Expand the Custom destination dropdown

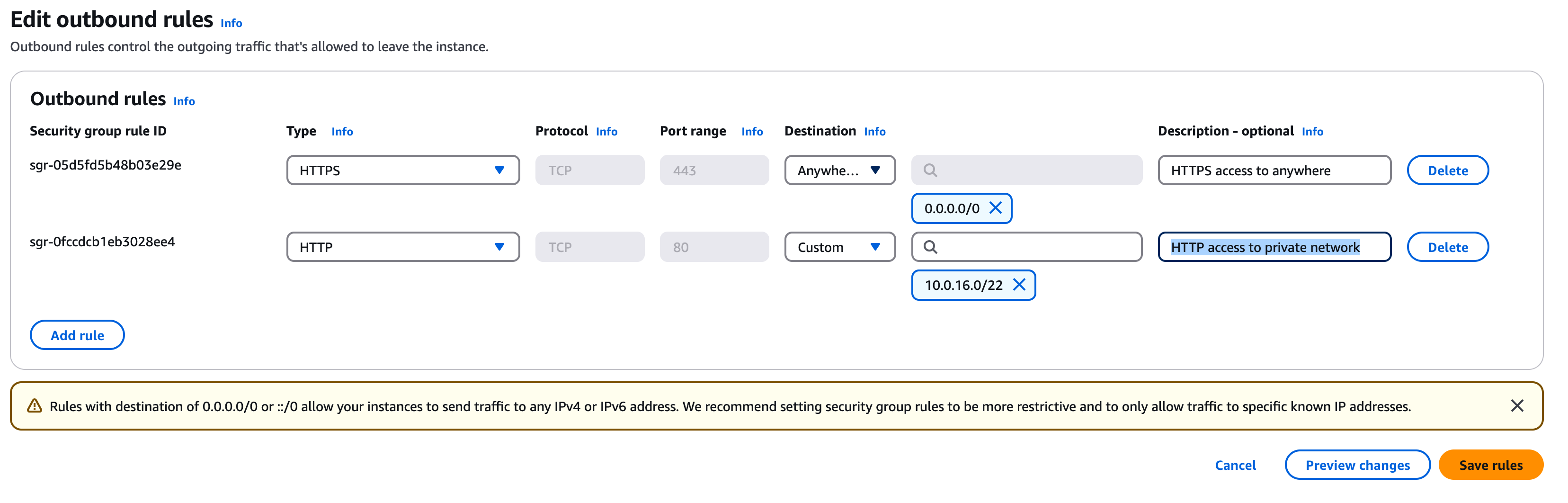click(x=839, y=247)
